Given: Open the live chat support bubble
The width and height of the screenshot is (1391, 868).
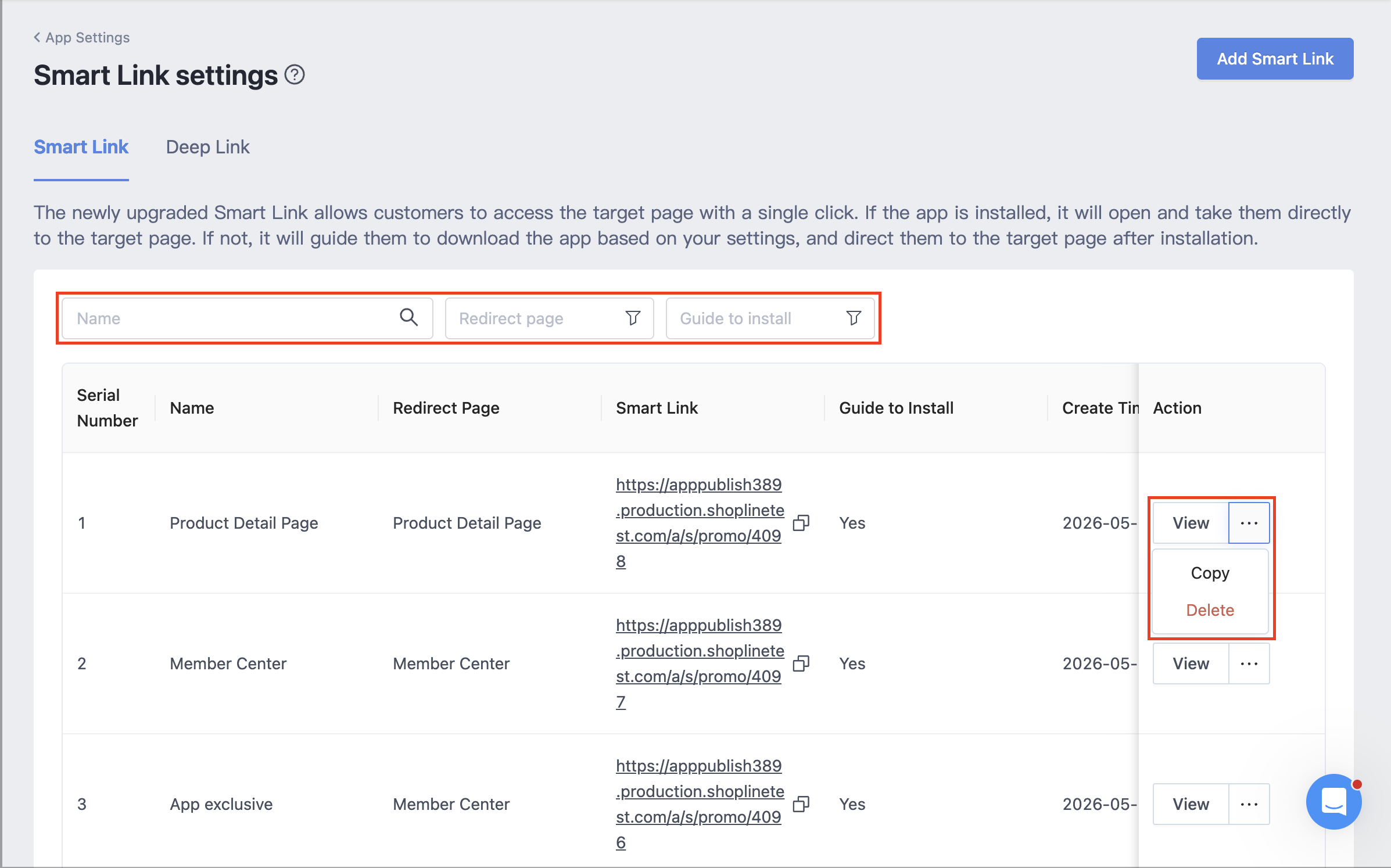Looking at the screenshot, I should click(1333, 801).
